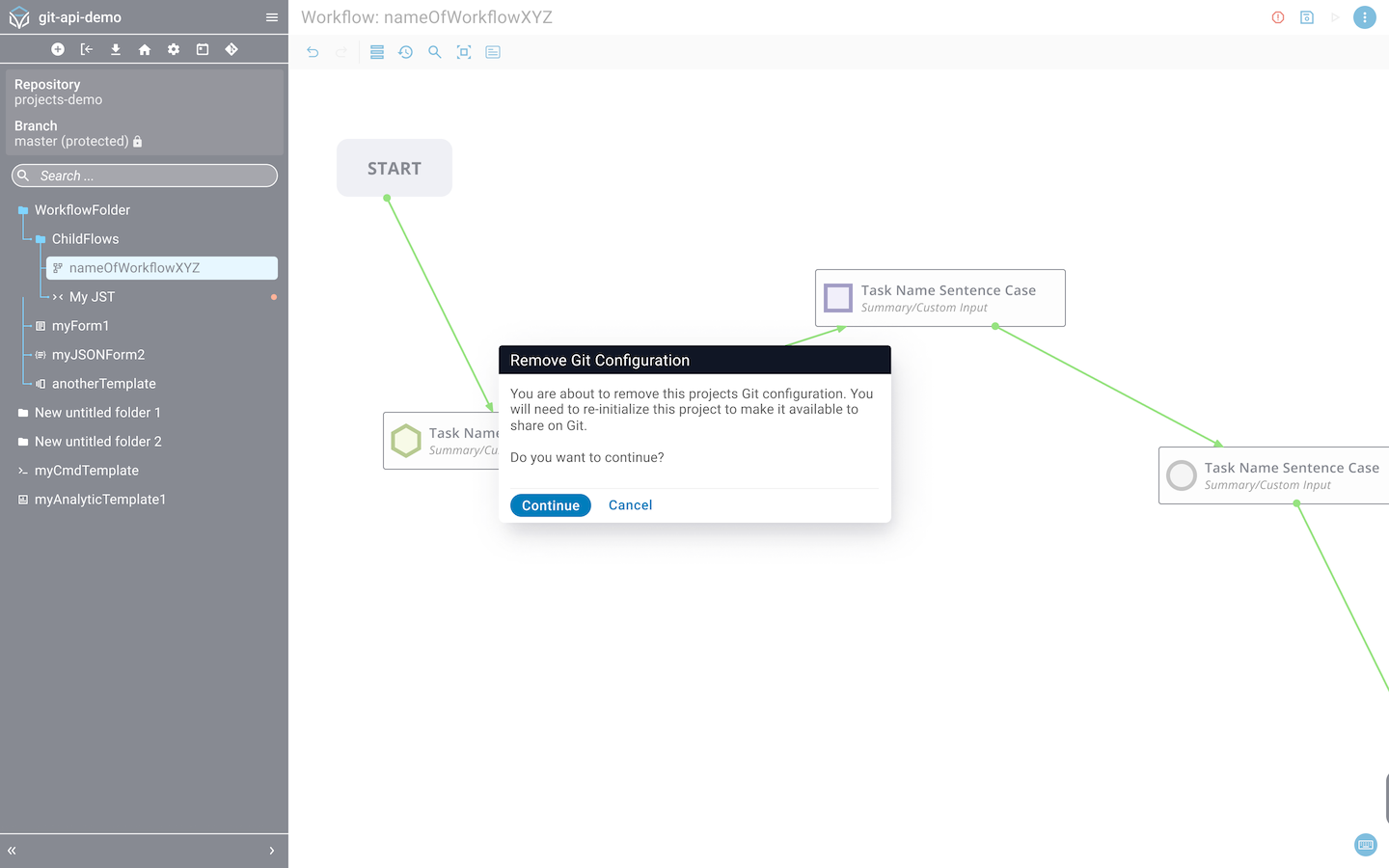Select the START node on the canvas
The width and height of the screenshot is (1389, 868).
[x=395, y=168]
